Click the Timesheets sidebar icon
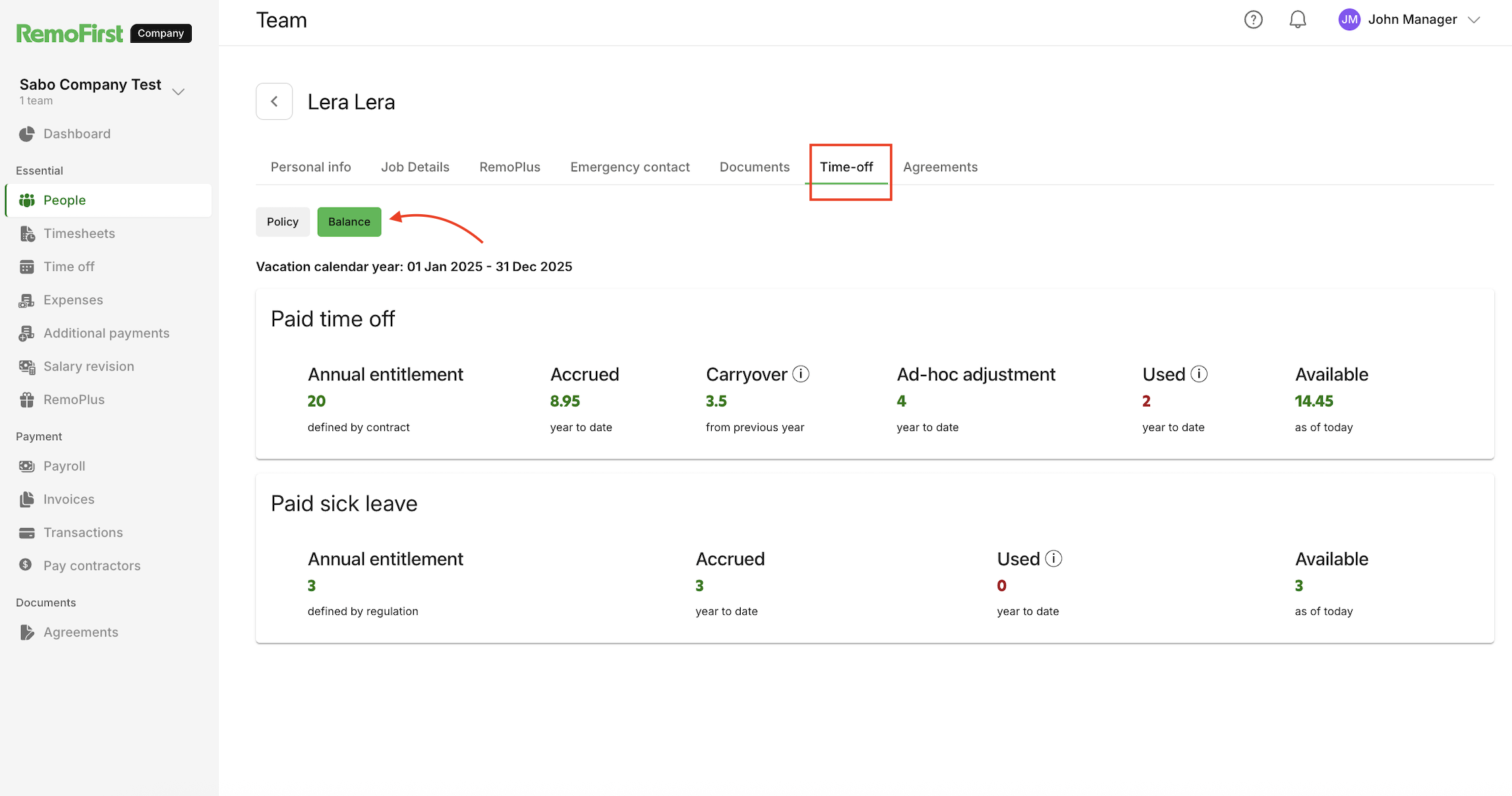The height and width of the screenshot is (796, 1512). tap(27, 234)
